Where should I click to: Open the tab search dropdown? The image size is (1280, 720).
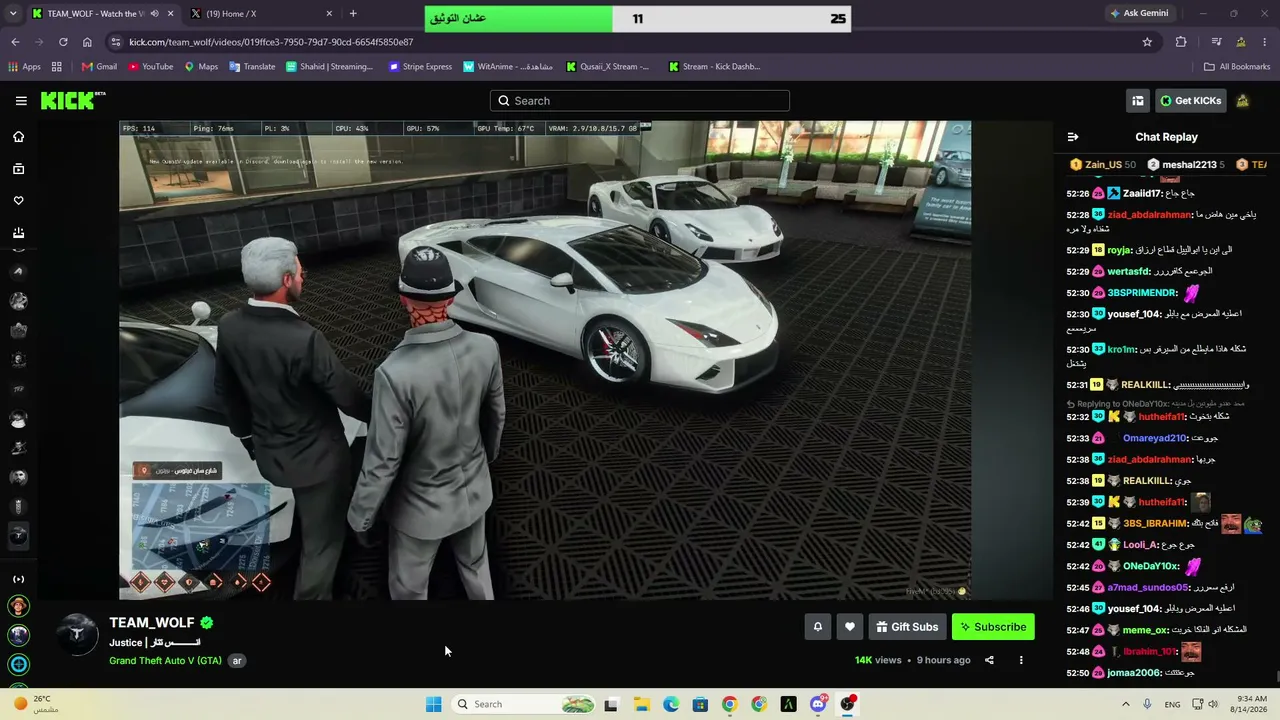15,14
